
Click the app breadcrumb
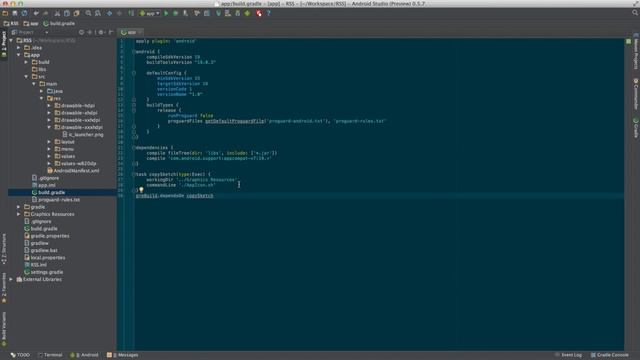click(x=31, y=24)
